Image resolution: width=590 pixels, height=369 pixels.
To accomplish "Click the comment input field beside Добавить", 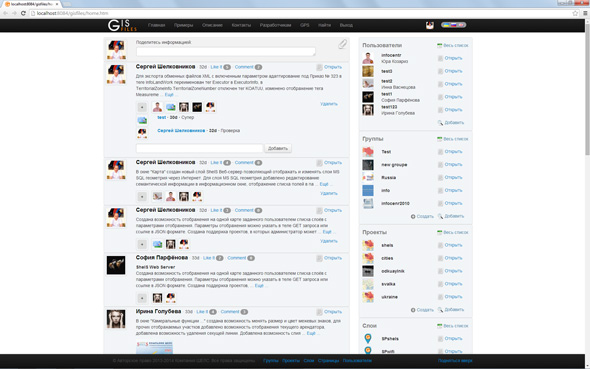I will 199,148.
